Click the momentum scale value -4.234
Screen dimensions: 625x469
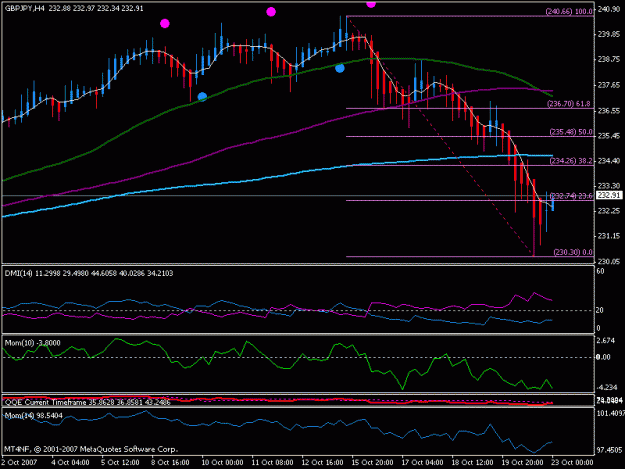point(607,387)
